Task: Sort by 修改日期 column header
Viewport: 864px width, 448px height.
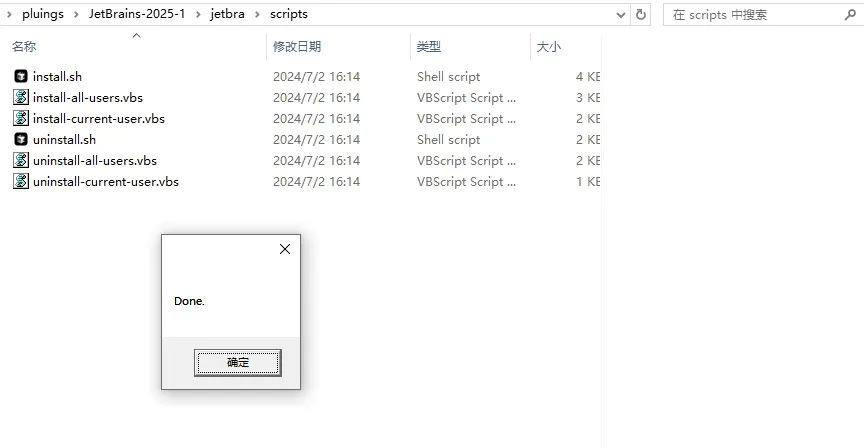Action: (297, 47)
